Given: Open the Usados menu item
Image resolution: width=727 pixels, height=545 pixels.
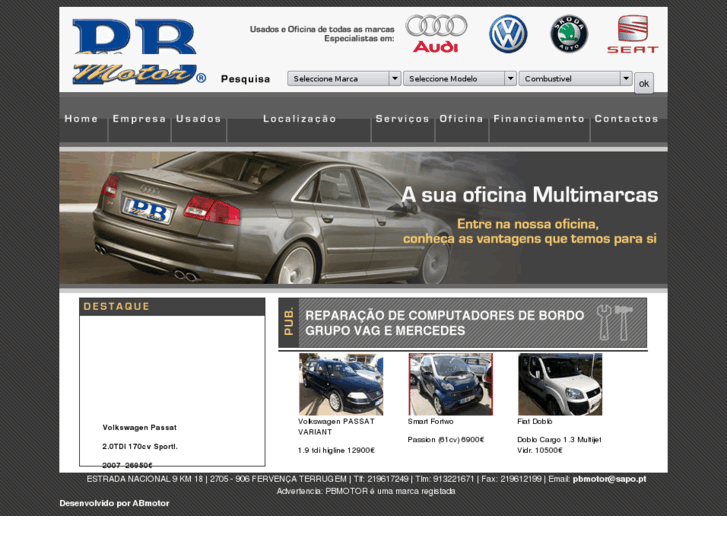Looking at the screenshot, I should [x=198, y=119].
